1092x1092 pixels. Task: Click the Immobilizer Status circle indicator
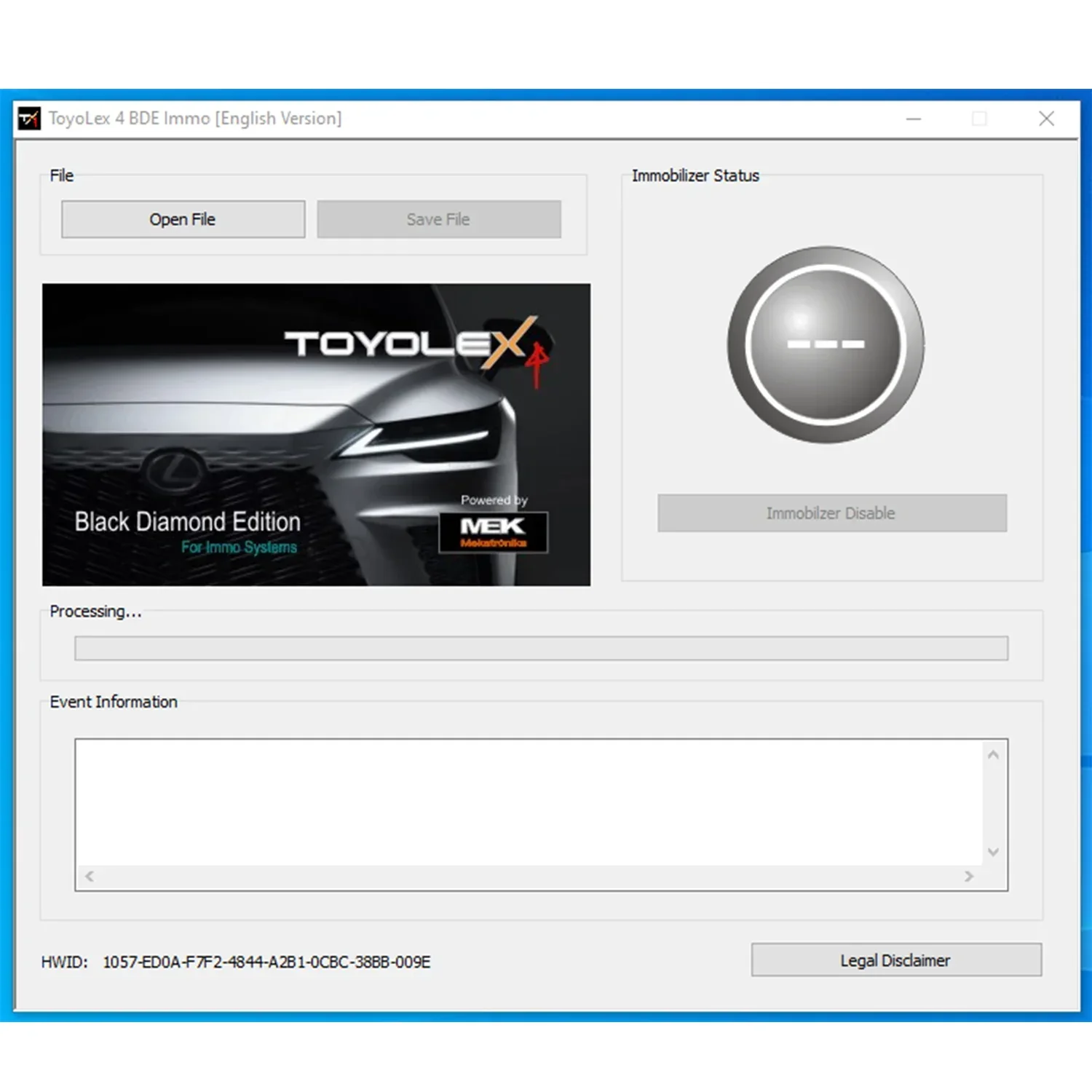(x=827, y=342)
